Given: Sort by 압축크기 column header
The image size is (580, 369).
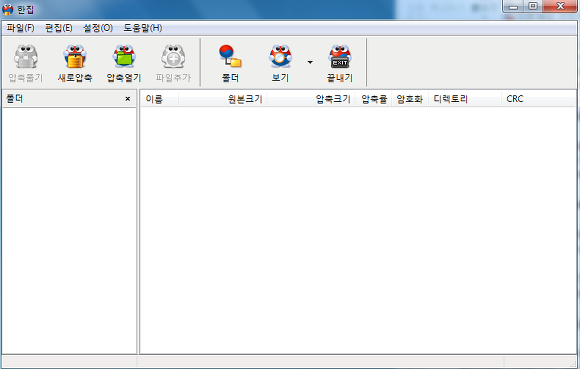Looking at the screenshot, I should point(311,99).
